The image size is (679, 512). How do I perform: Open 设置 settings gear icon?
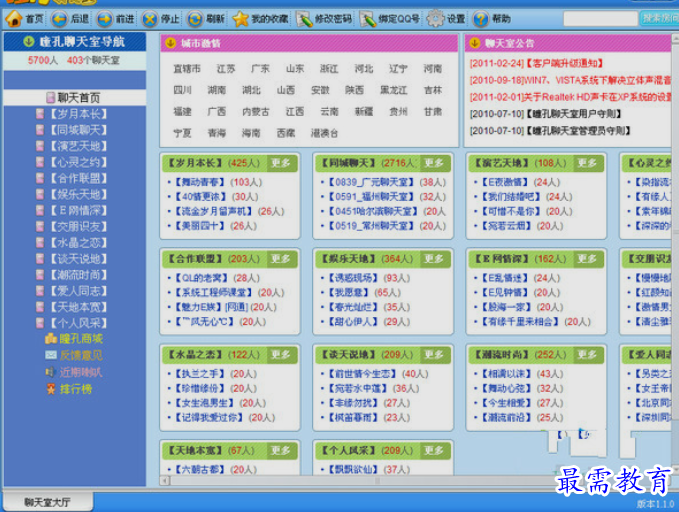[x=435, y=19]
